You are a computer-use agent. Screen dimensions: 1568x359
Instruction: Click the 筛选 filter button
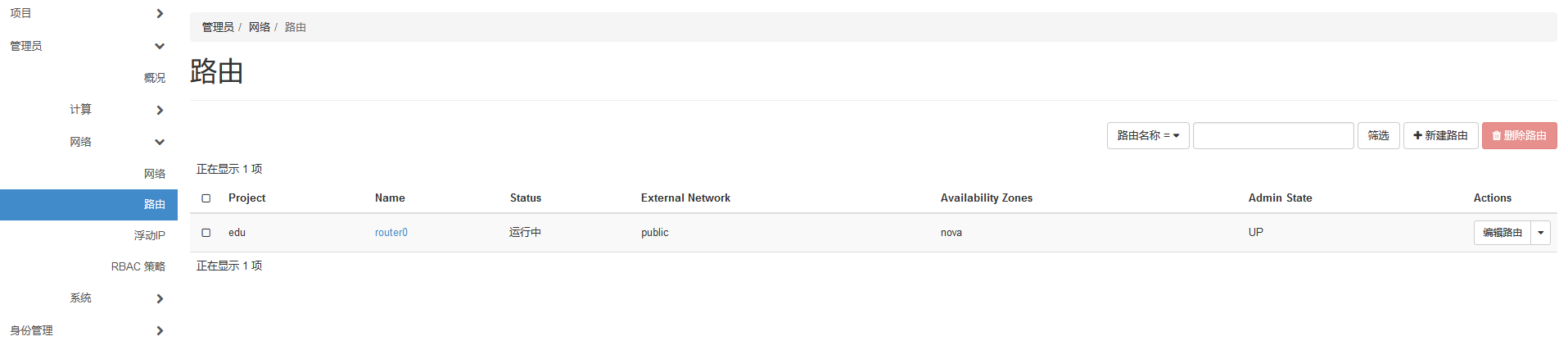pyautogui.click(x=1378, y=136)
